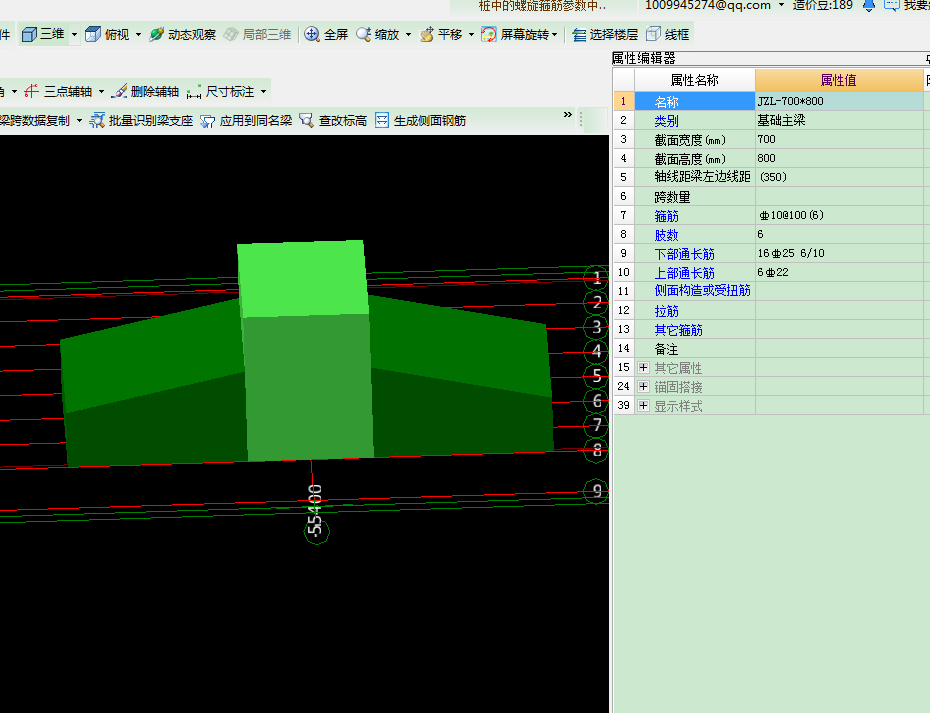The image size is (930, 713).
Task: Click 备注 value cell
Action: point(839,348)
